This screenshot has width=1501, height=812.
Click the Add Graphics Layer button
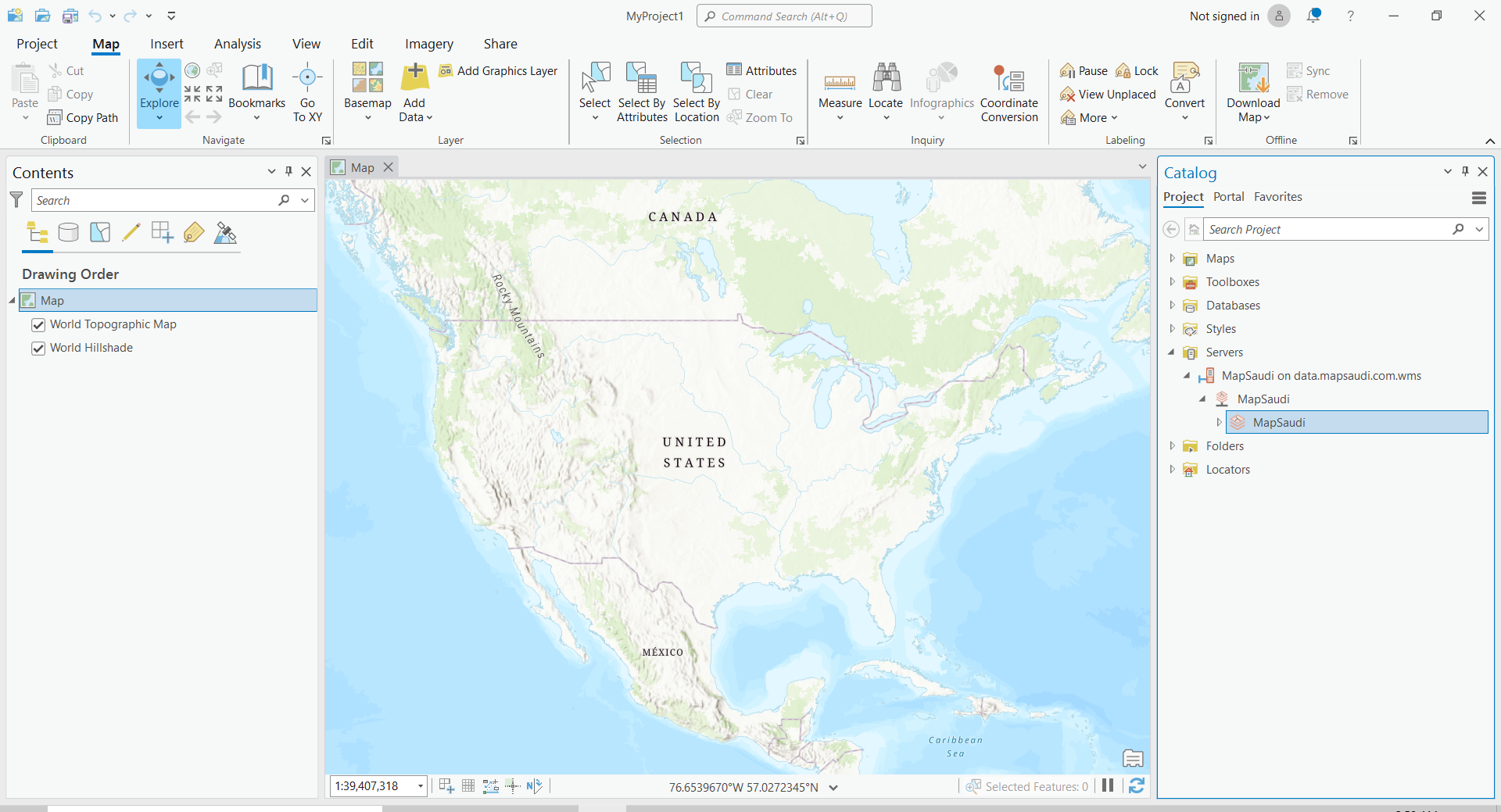(498, 71)
